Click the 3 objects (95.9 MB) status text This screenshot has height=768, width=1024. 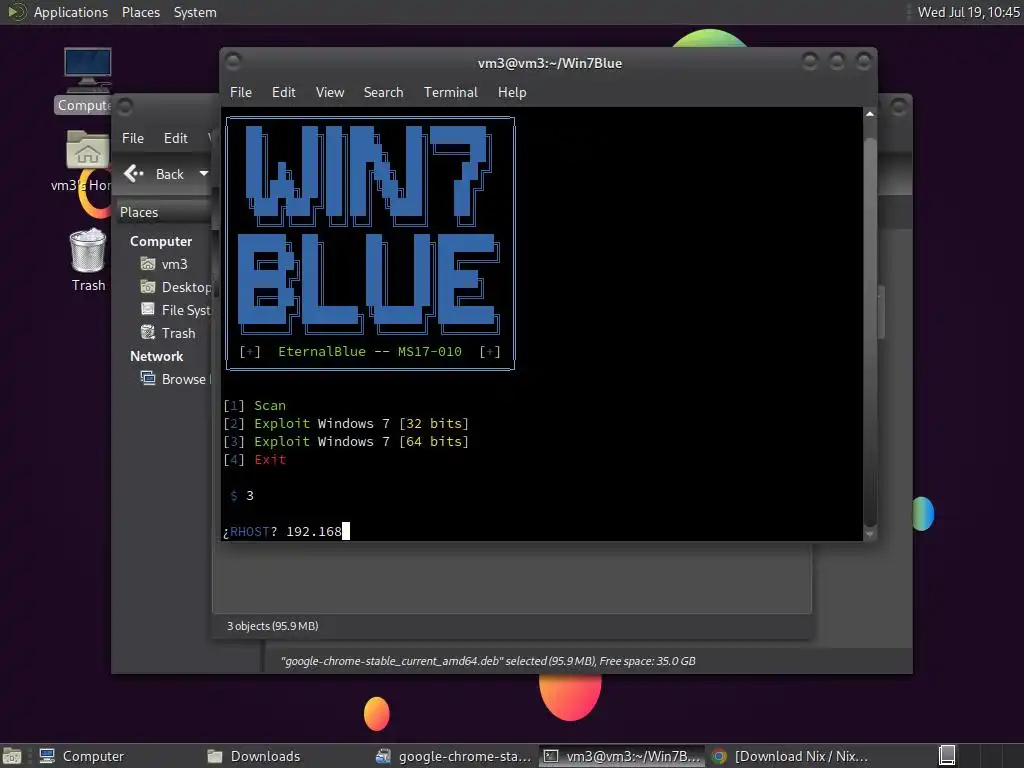pos(272,626)
